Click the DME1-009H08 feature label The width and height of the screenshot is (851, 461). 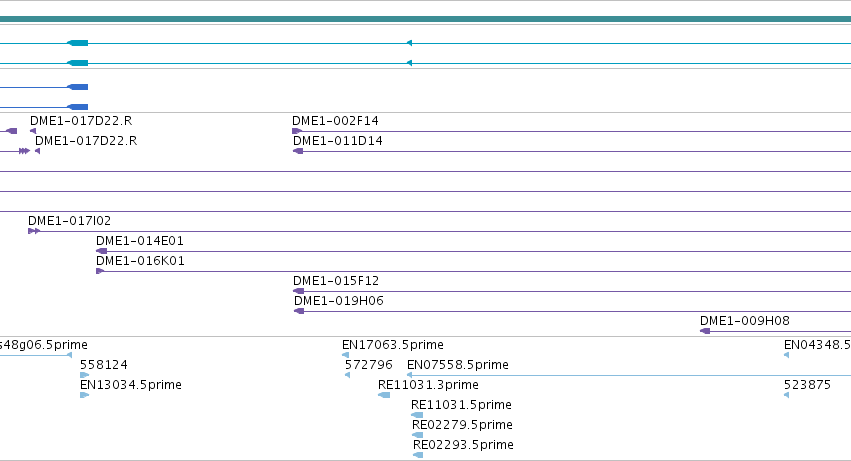[745, 320]
